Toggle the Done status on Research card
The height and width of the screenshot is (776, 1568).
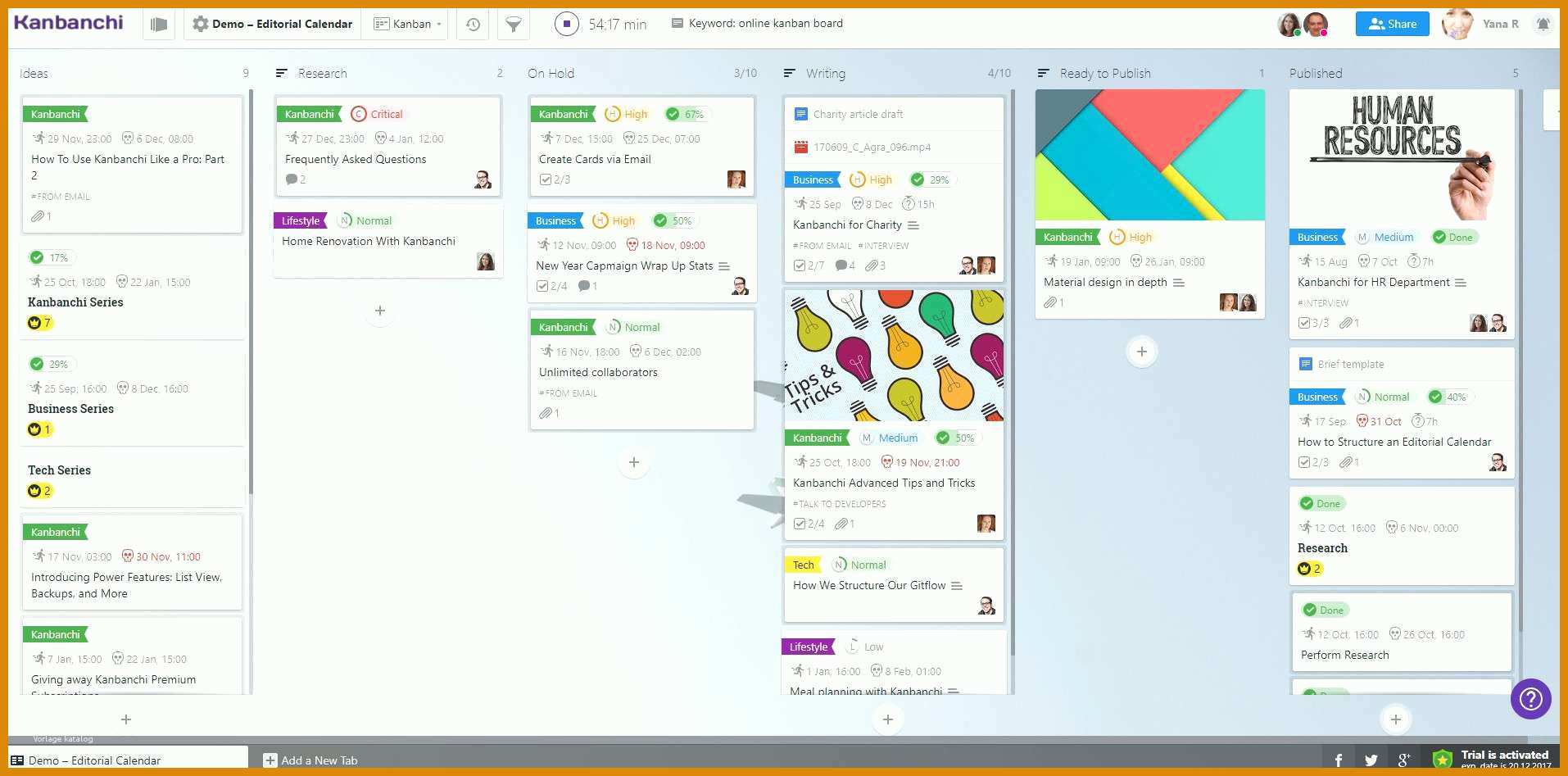(x=1321, y=504)
